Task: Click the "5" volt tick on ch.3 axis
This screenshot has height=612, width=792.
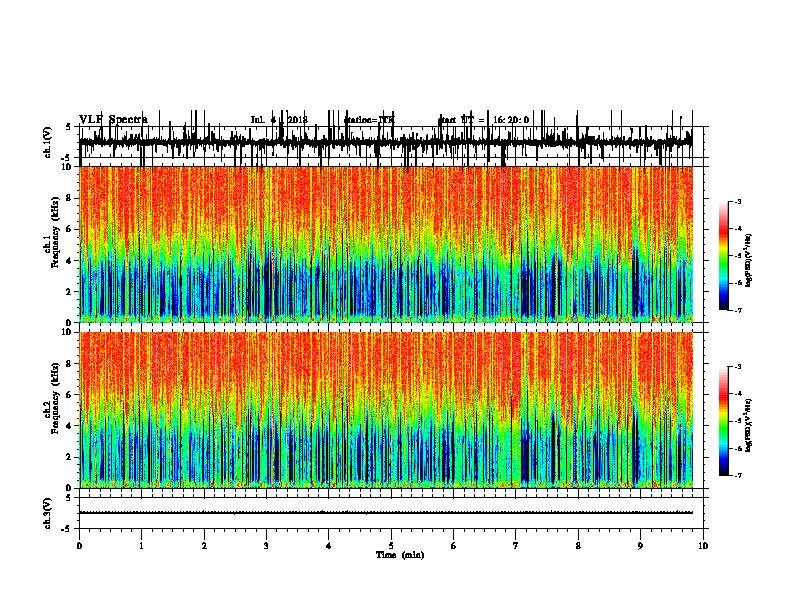Action: (69, 498)
